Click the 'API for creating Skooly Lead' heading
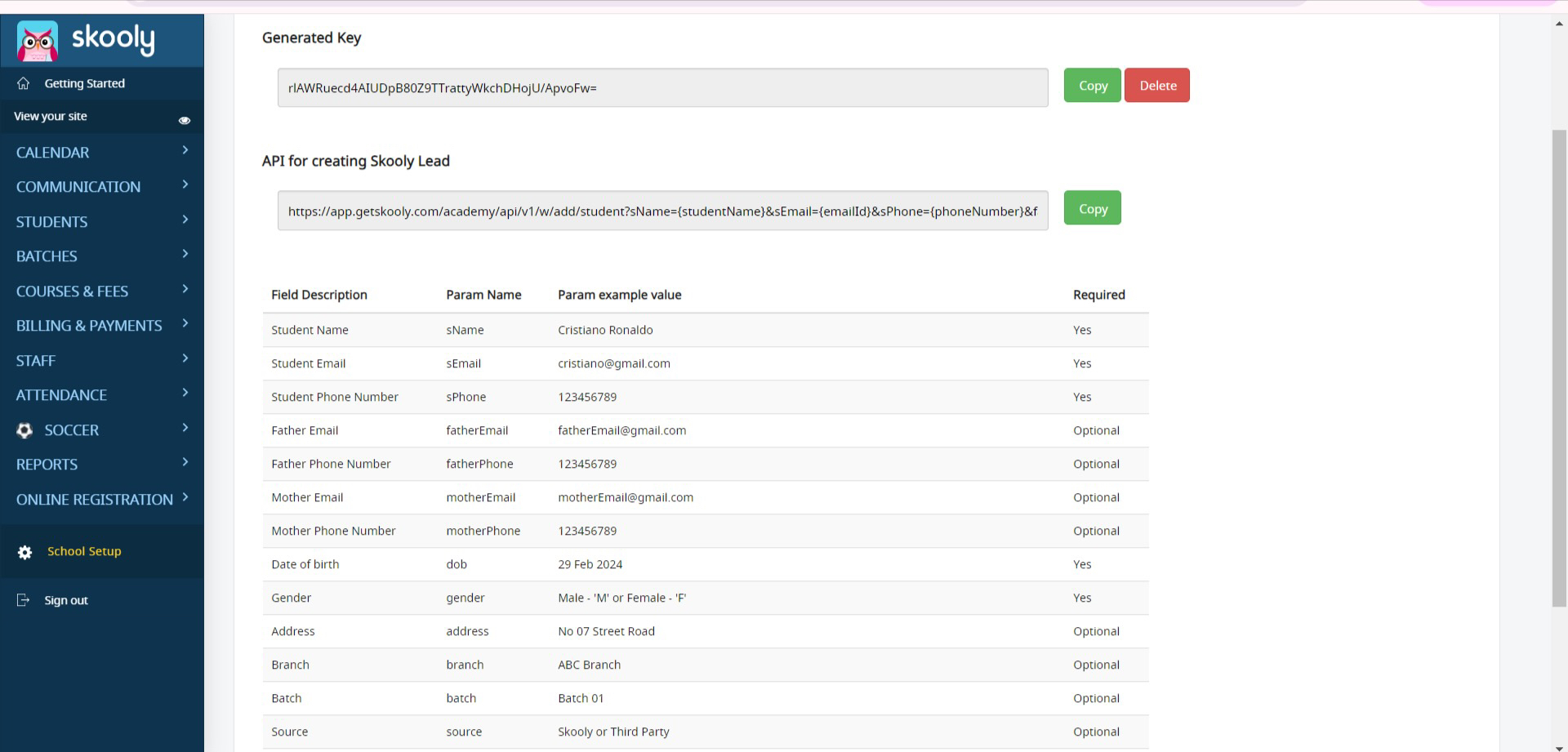This screenshot has width=1568, height=752. (356, 161)
